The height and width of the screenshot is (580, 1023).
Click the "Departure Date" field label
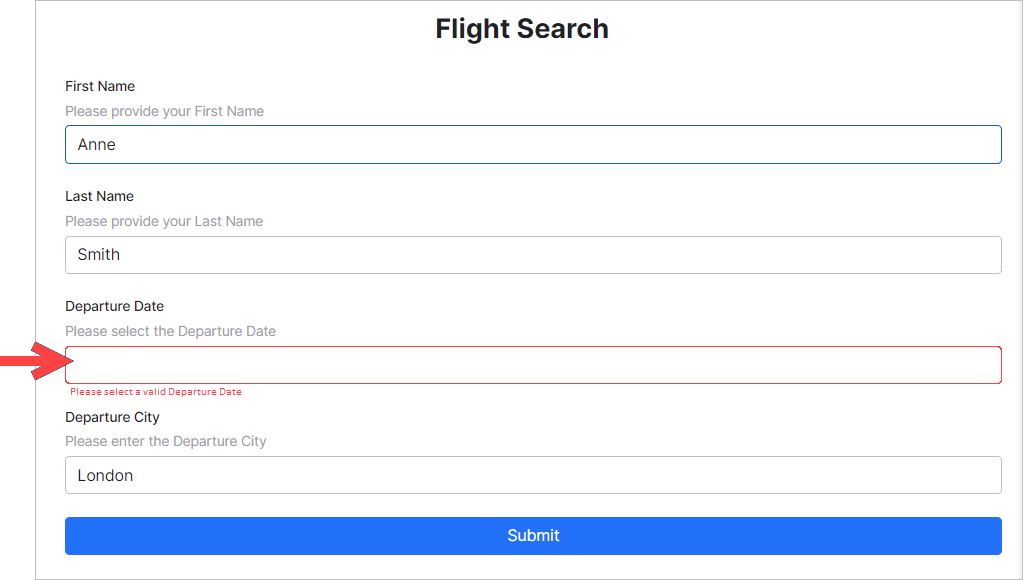point(114,306)
